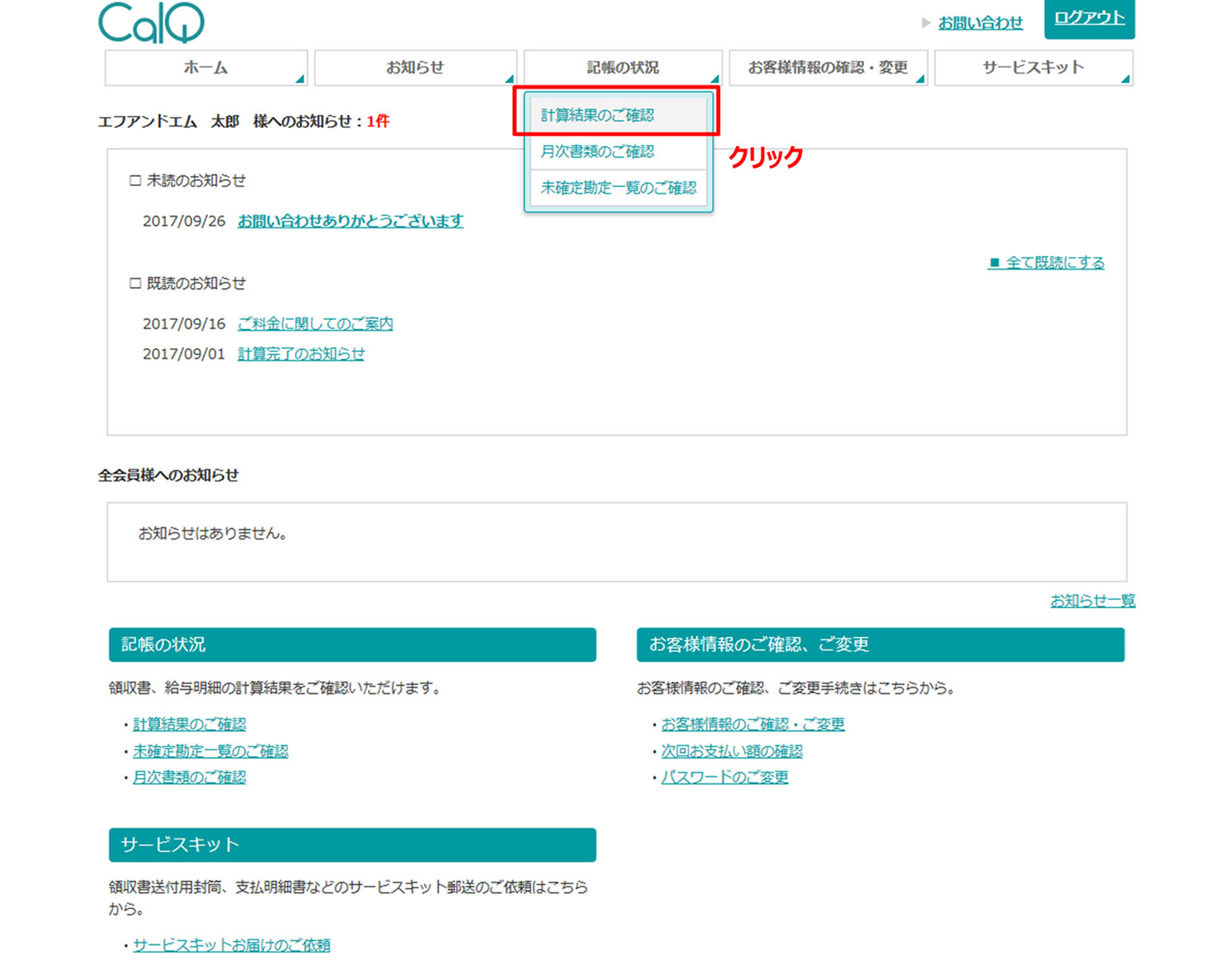The image size is (1232, 965).
Task: Click the 全会員様へのお知らせ heading
Action: [x=168, y=475]
